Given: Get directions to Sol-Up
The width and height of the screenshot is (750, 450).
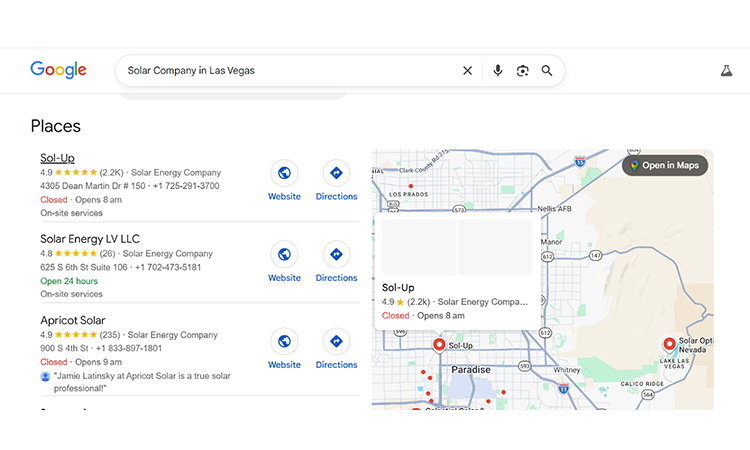Looking at the screenshot, I should pyautogui.click(x=336, y=173).
